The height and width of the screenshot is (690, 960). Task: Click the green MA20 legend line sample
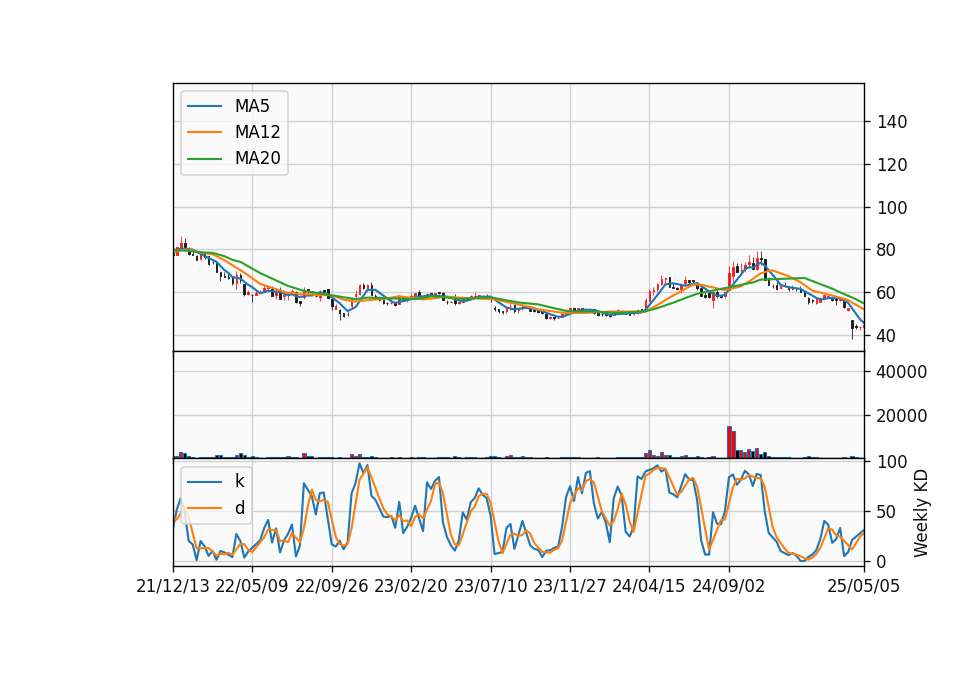(204, 159)
